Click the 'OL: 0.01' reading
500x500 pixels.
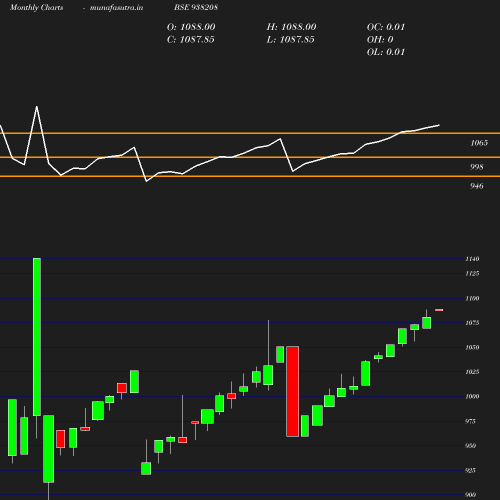[x=386, y=52]
